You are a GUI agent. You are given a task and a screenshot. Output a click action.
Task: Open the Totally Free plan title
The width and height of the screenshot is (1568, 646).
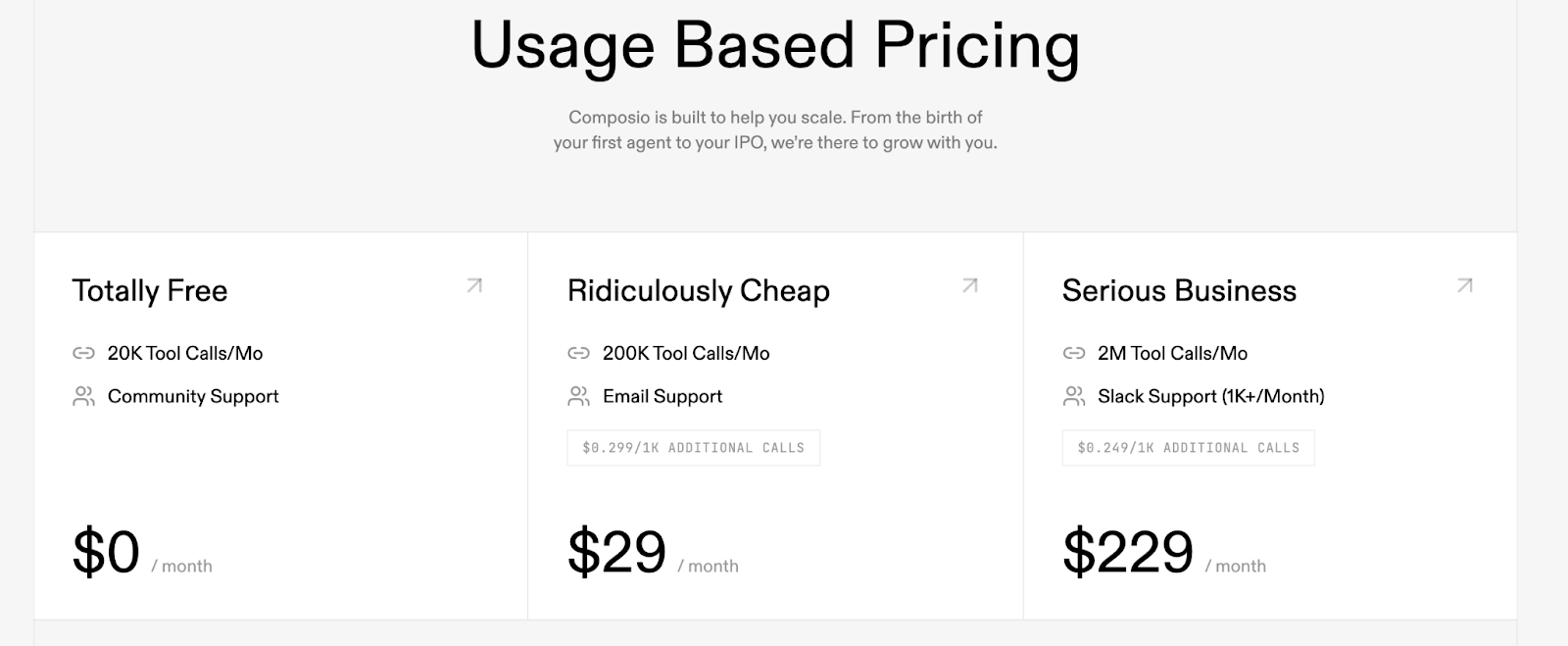(150, 291)
